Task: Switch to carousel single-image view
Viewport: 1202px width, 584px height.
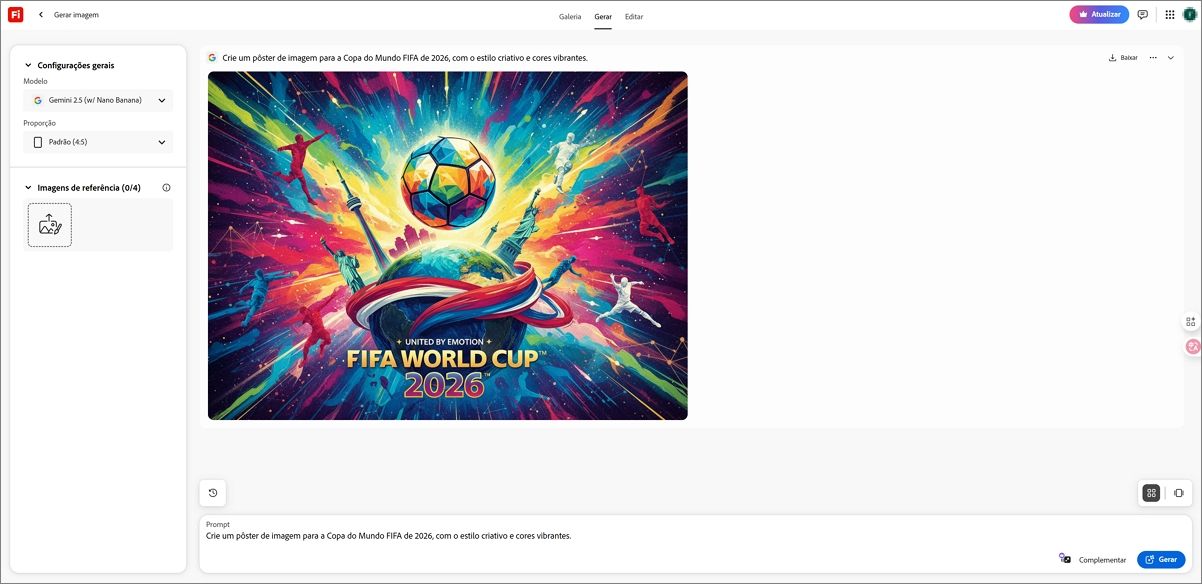Action: click(x=1179, y=493)
